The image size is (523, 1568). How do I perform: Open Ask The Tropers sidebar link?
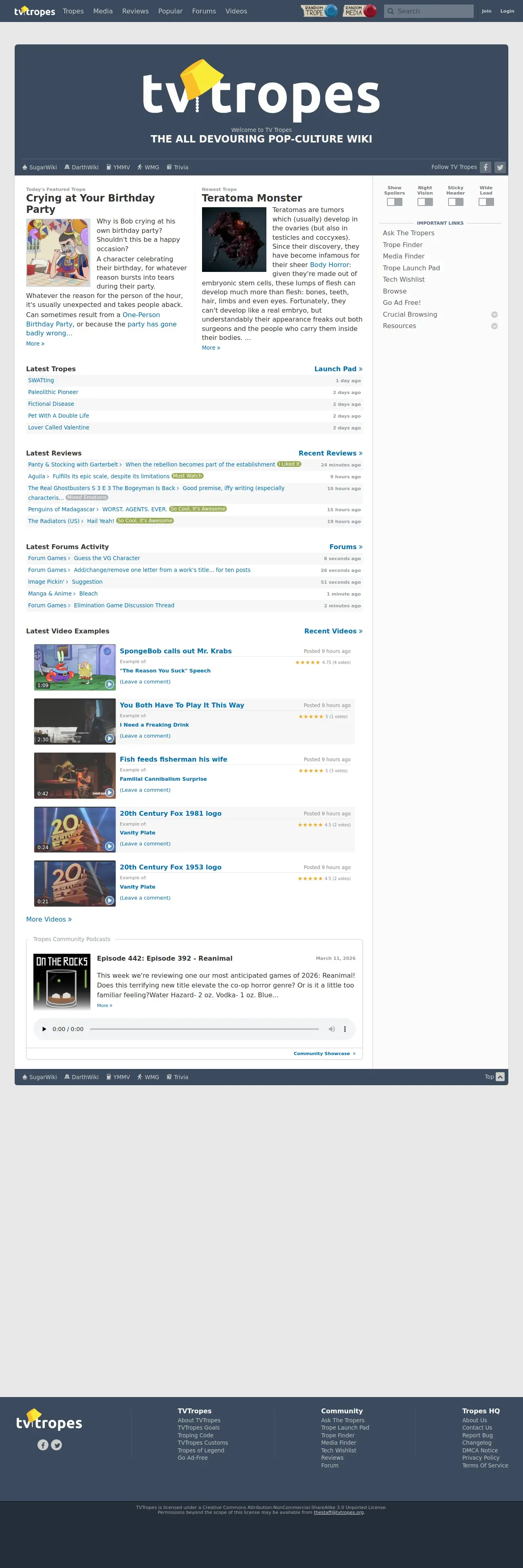point(409,233)
